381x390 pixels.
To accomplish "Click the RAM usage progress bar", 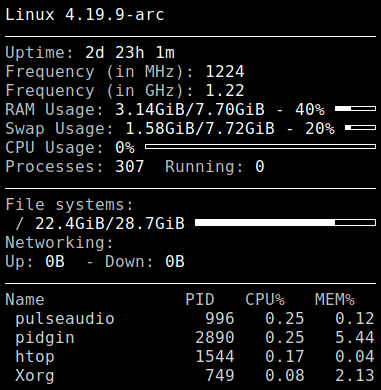I will coord(355,109).
